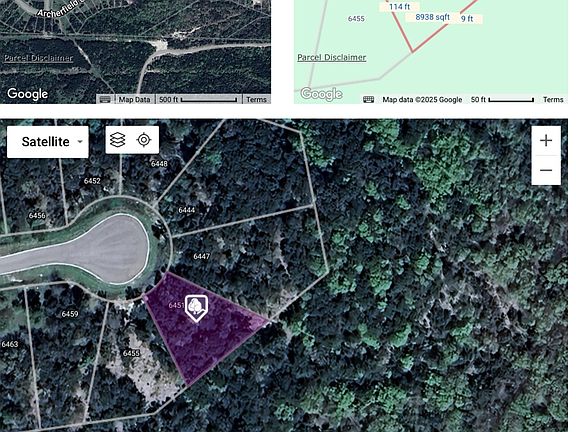
Task: Toggle the 500 ft scale control
Action: coord(198,100)
